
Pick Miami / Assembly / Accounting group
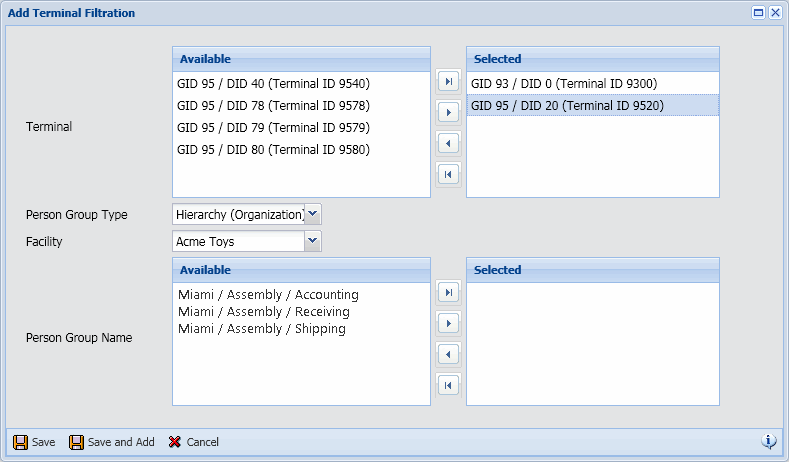pos(268,295)
